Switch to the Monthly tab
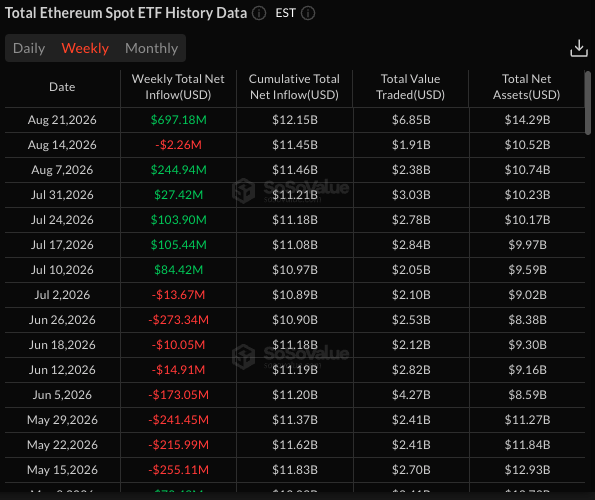Screen dimensions: 595x500 (x=151, y=48)
